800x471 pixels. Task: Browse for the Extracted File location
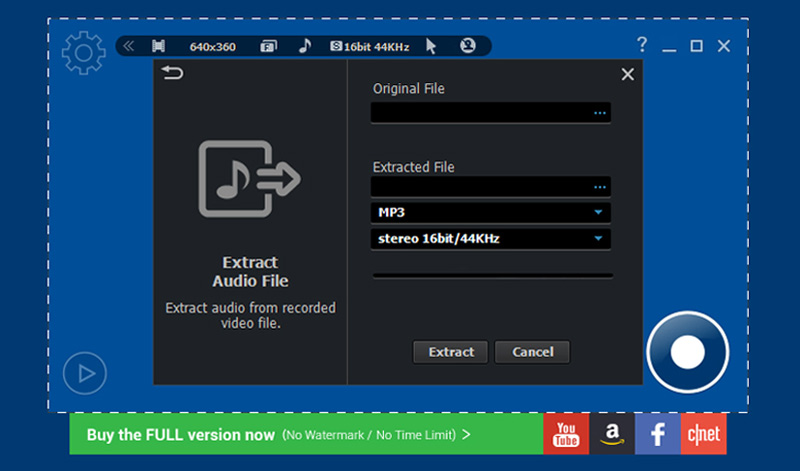tap(600, 187)
